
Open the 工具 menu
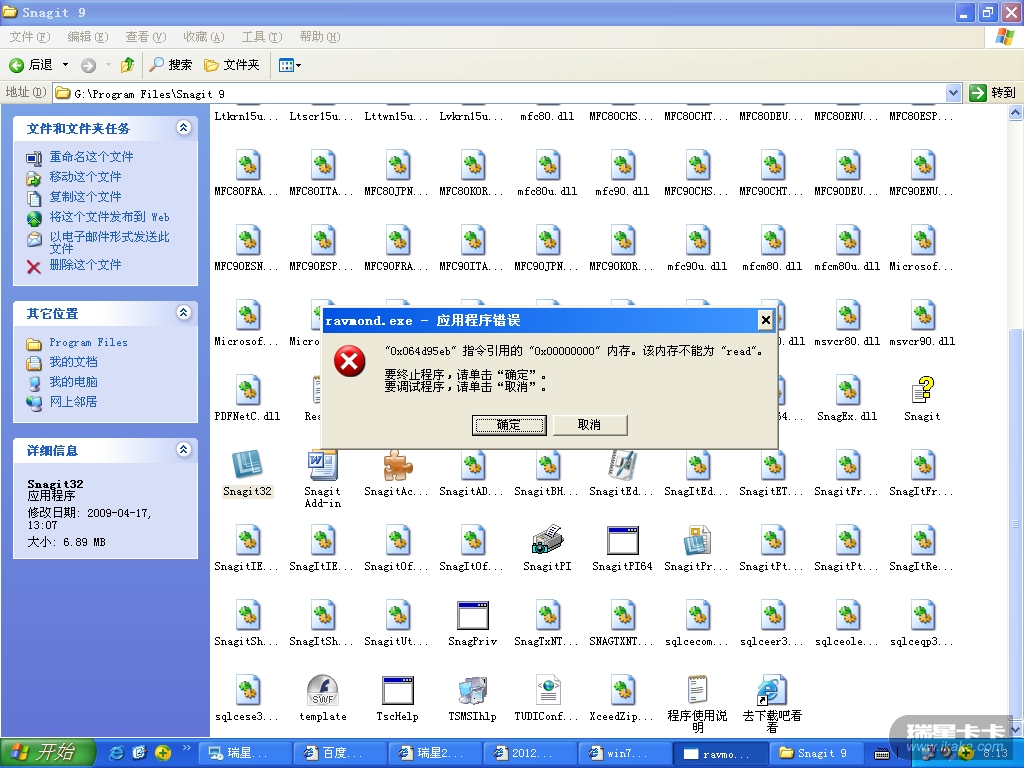(x=261, y=37)
